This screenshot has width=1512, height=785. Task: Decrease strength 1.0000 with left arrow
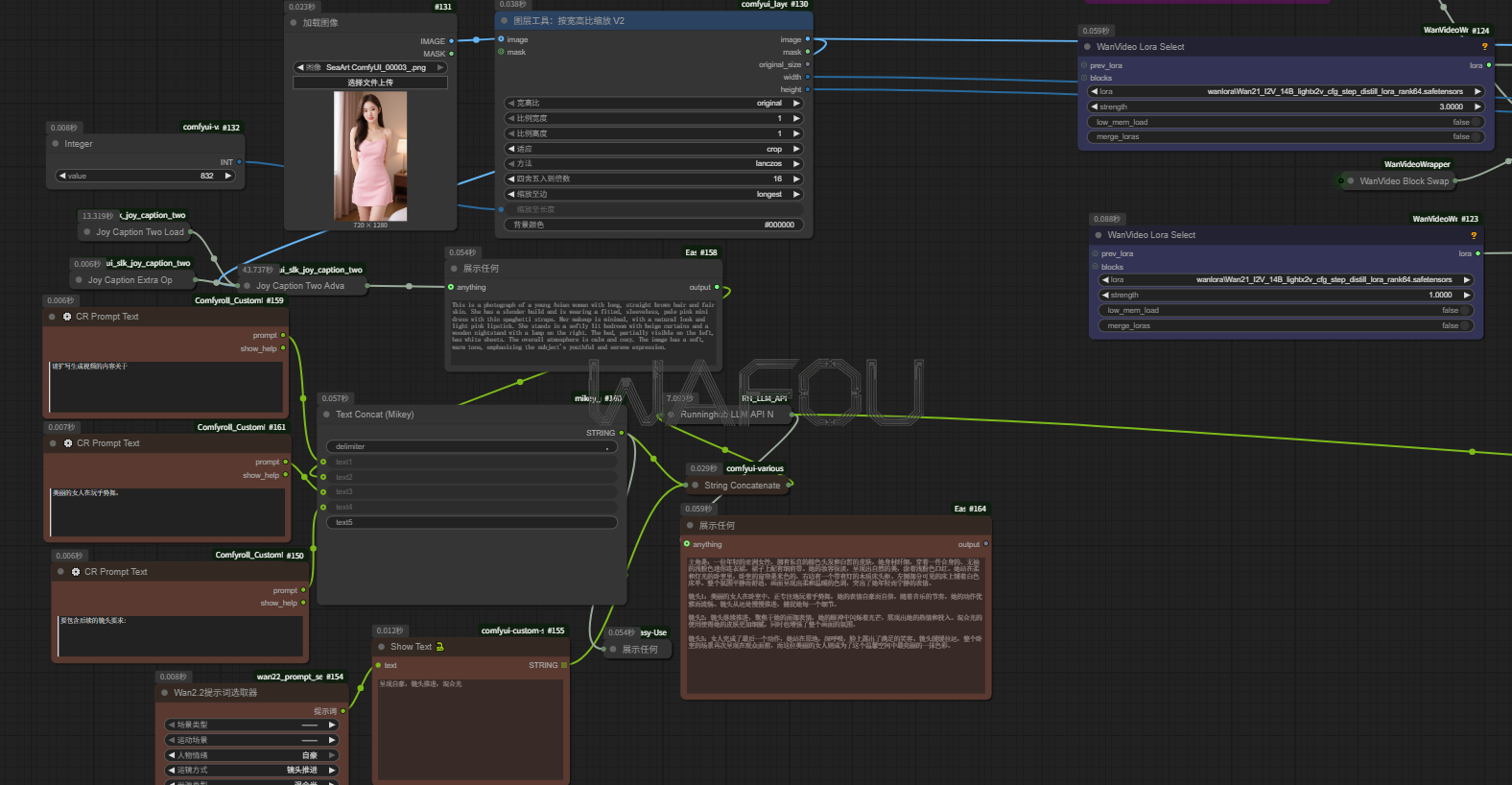pos(1105,295)
